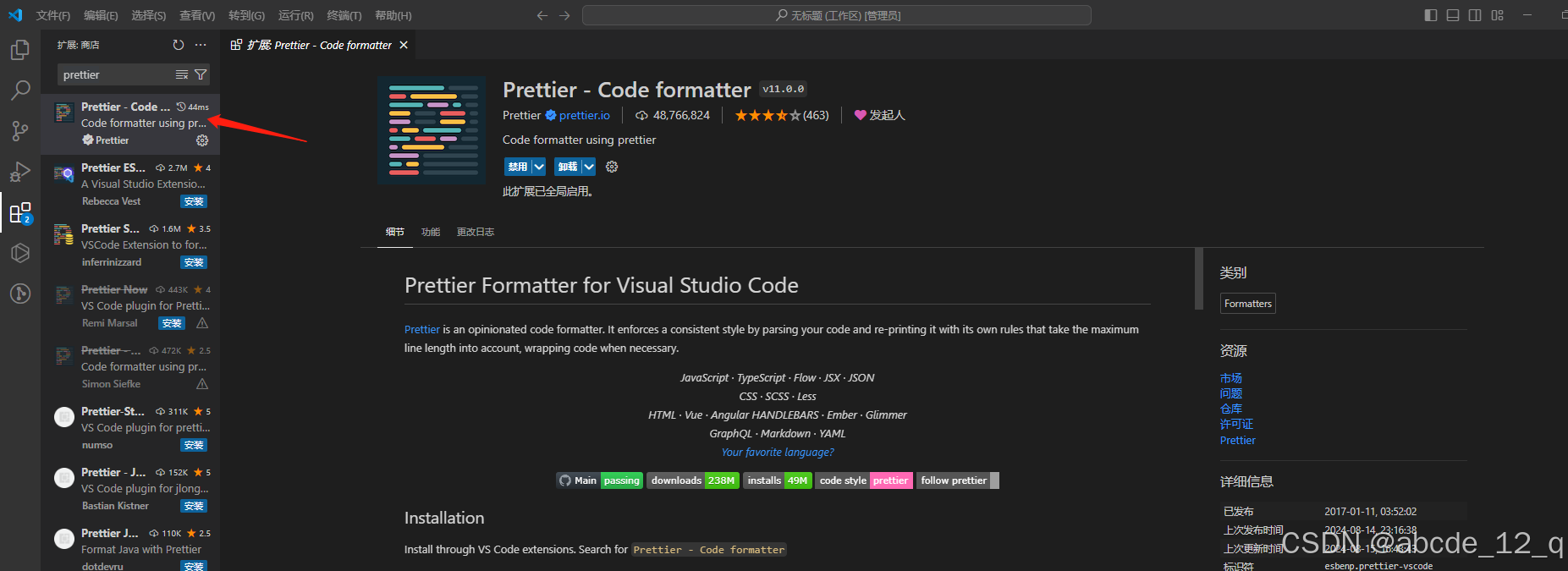Expand the uninstall button dropdown arrow
The width and height of the screenshot is (1568, 571).
pos(589,167)
